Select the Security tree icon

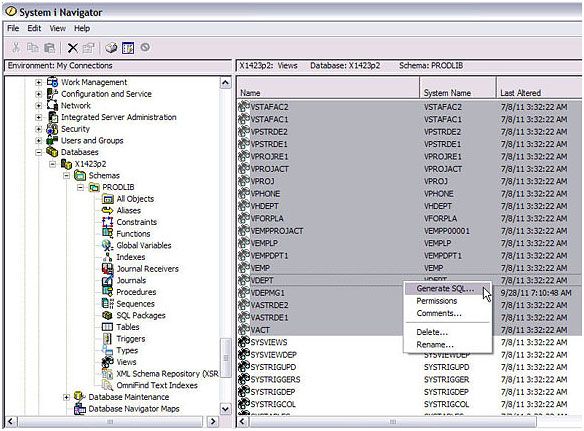coord(52,129)
